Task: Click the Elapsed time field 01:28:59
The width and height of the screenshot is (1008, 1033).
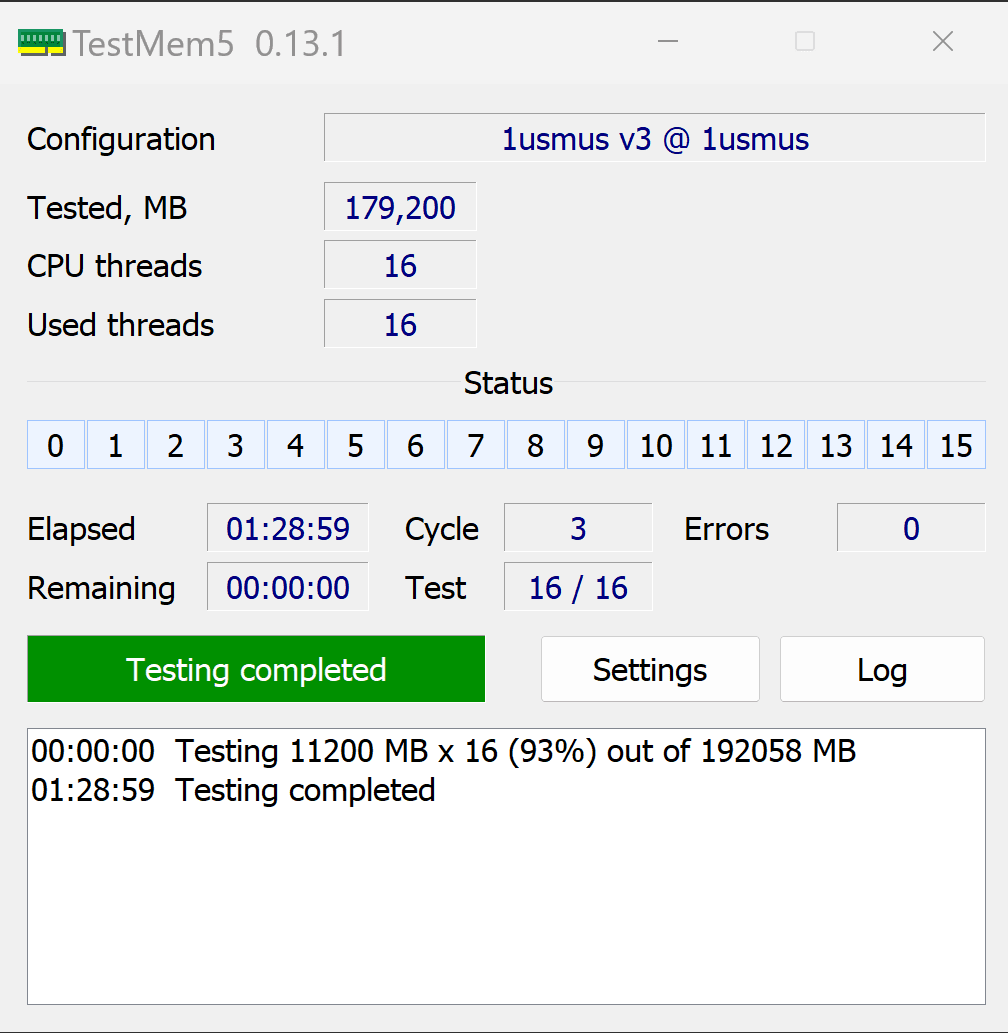Action: pyautogui.click(x=288, y=528)
